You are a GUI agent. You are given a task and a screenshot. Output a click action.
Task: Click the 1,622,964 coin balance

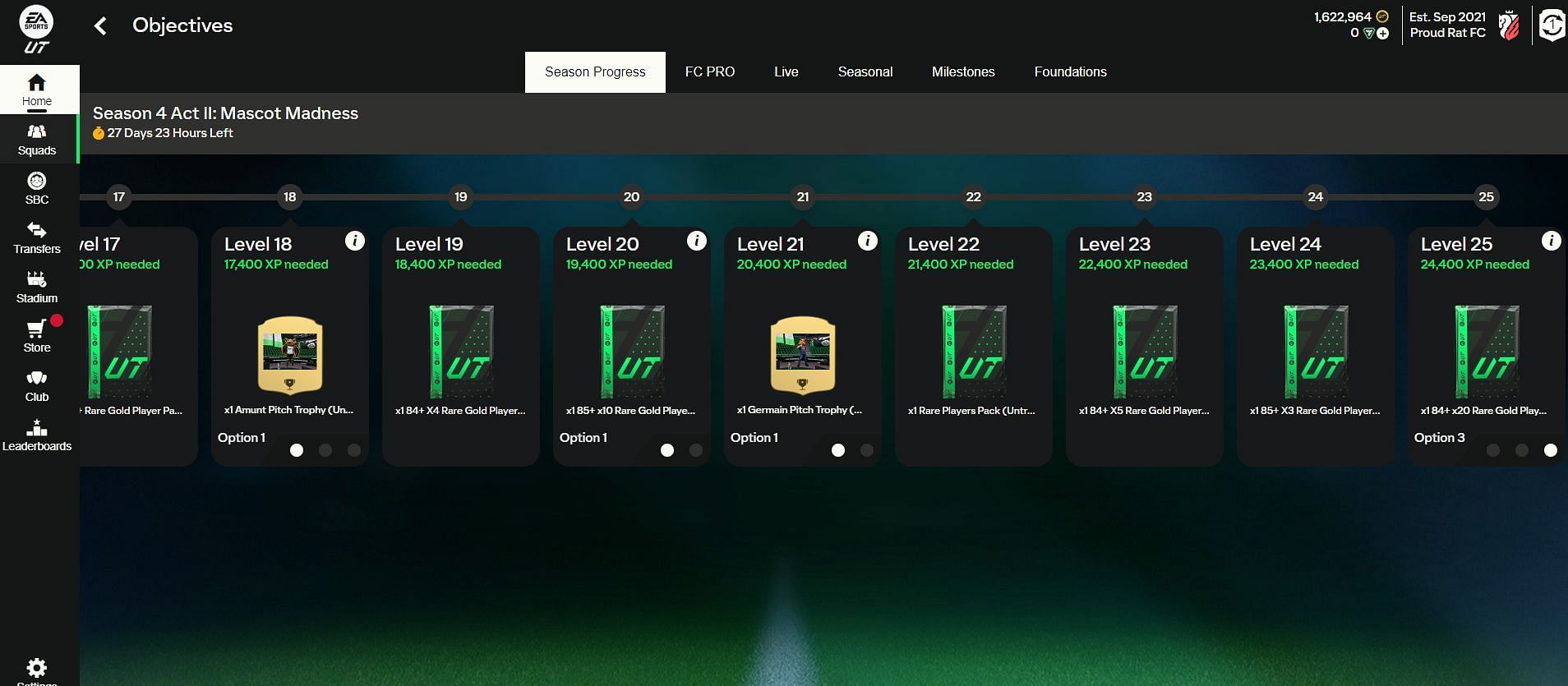pos(1343,16)
